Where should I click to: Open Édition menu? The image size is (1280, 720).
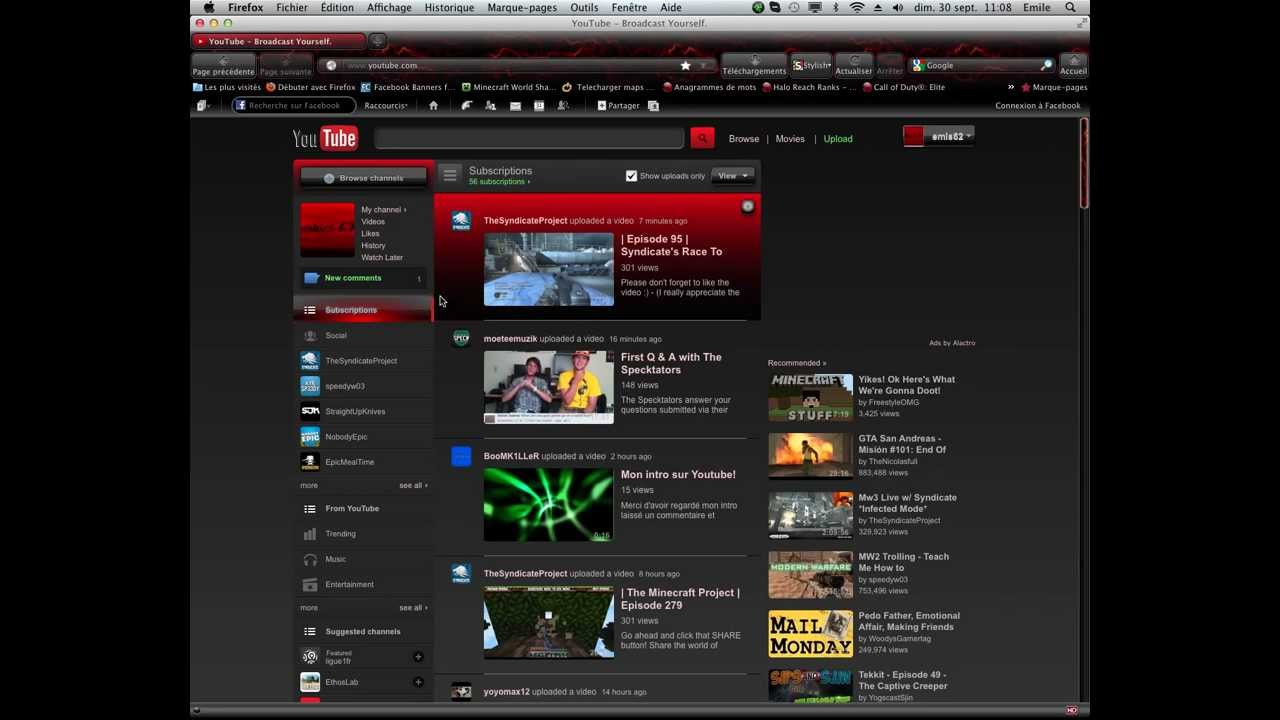pos(337,8)
